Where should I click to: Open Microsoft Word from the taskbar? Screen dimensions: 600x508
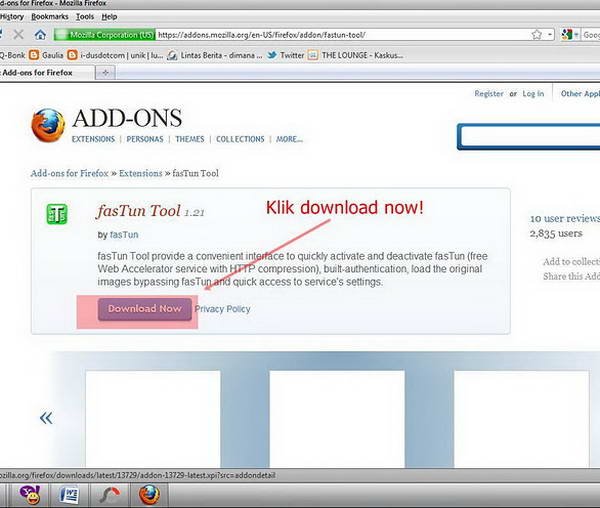71,493
